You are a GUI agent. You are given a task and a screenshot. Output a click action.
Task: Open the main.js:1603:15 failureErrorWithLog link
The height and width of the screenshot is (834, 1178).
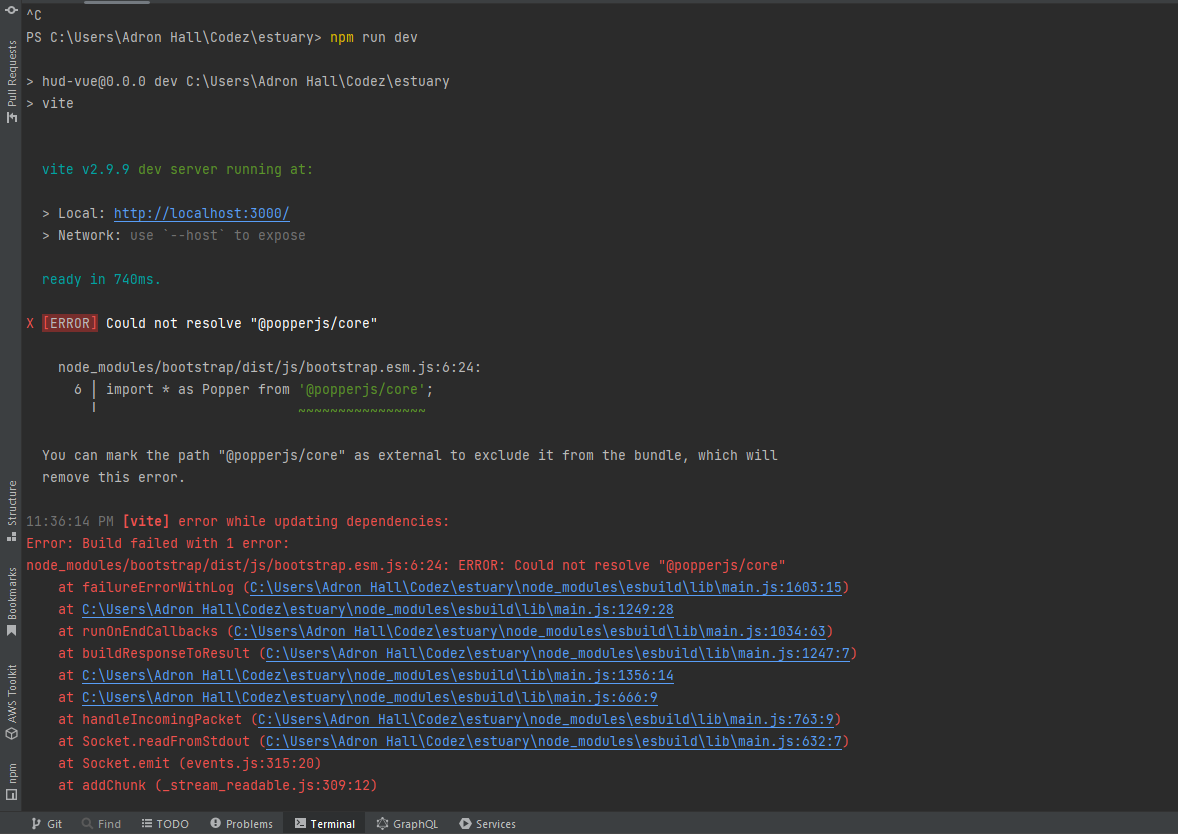click(x=545, y=588)
